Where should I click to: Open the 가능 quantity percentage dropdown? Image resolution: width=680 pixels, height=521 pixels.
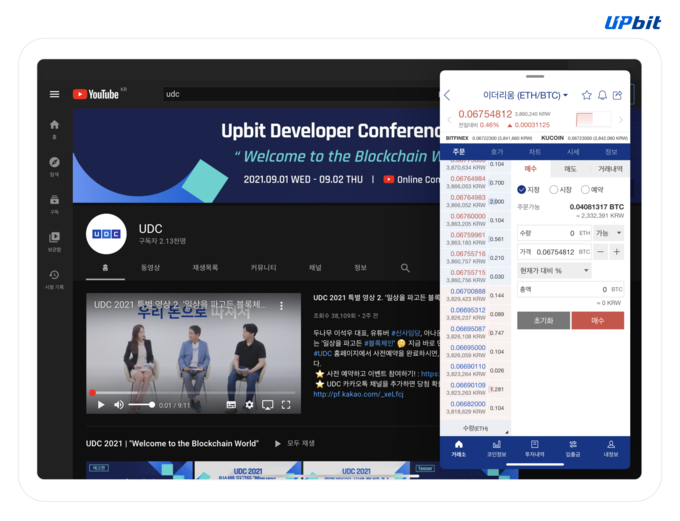pos(609,233)
